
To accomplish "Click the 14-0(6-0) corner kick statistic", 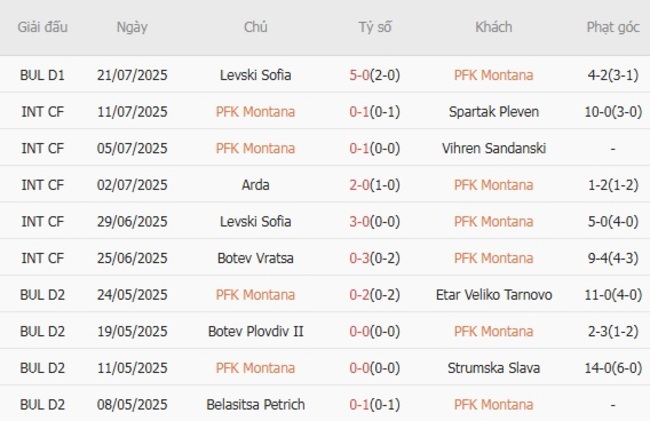I will pyautogui.click(x=612, y=368).
